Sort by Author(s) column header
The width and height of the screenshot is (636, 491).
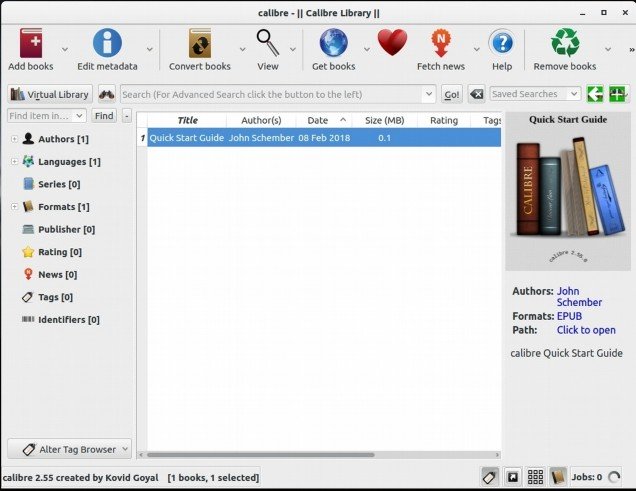click(x=261, y=120)
